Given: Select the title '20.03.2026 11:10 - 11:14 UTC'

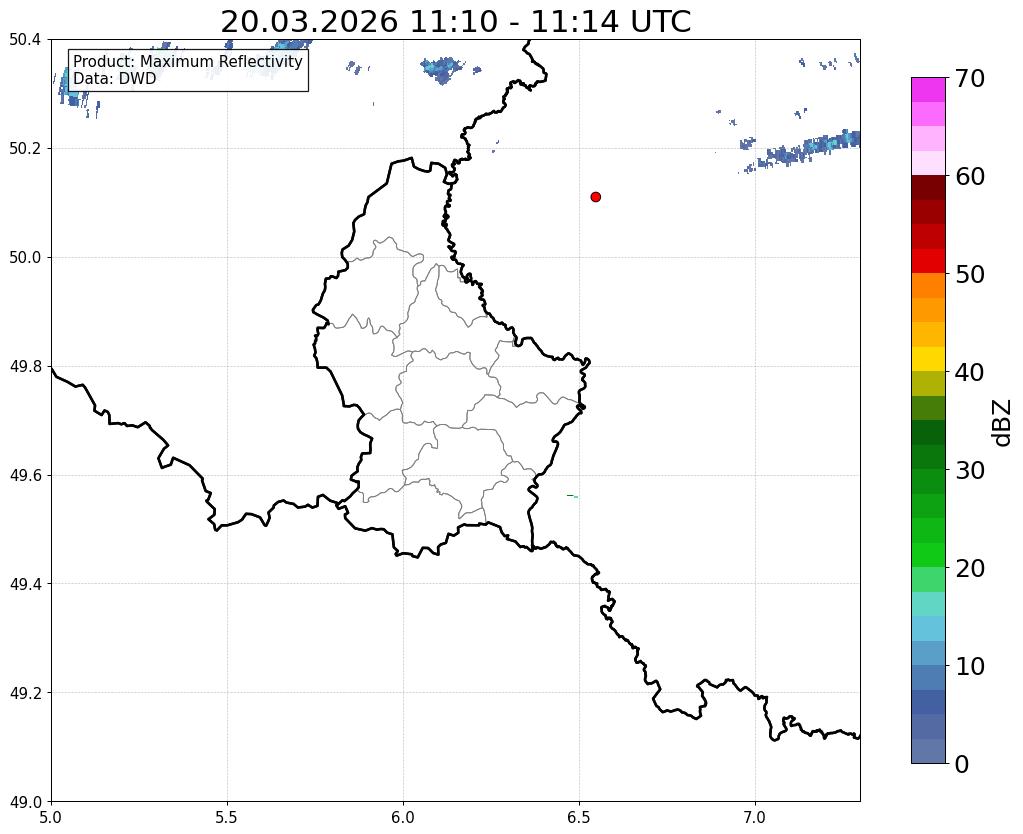Looking at the screenshot, I should [455, 22].
